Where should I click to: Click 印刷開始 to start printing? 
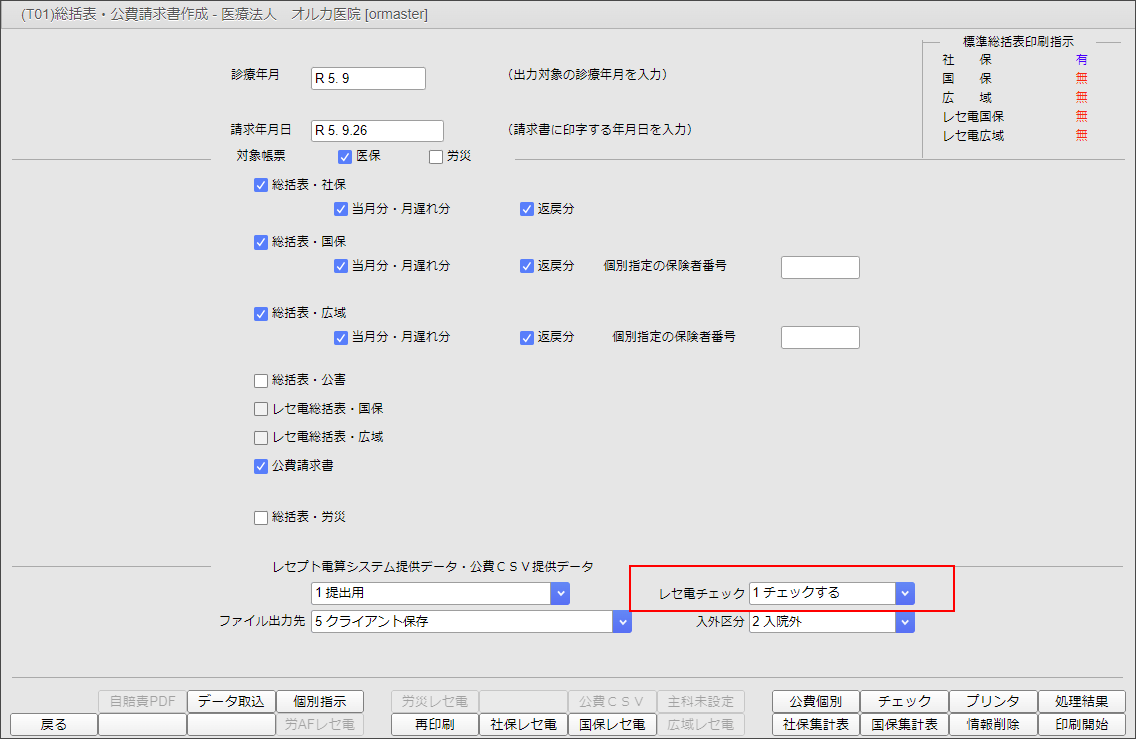[x=1083, y=724]
